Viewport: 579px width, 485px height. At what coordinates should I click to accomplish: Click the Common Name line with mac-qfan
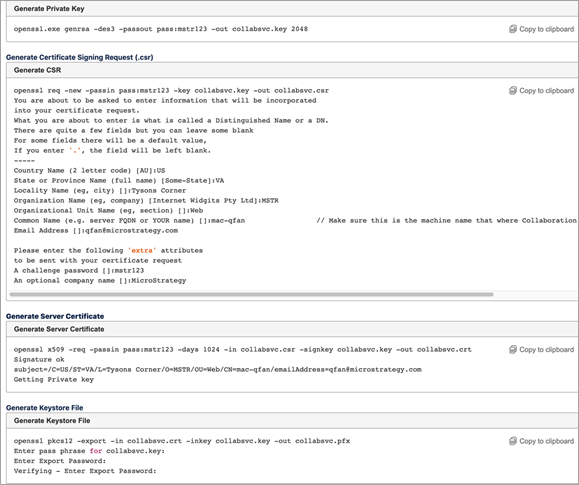click(x=129, y=221)
